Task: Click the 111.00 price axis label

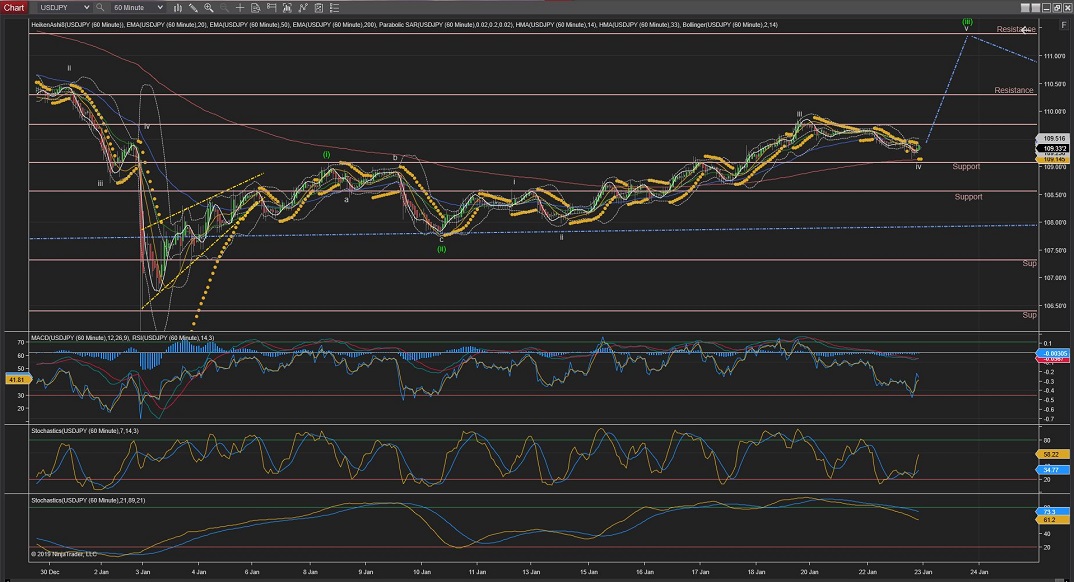Action: tap(1055, 55)
